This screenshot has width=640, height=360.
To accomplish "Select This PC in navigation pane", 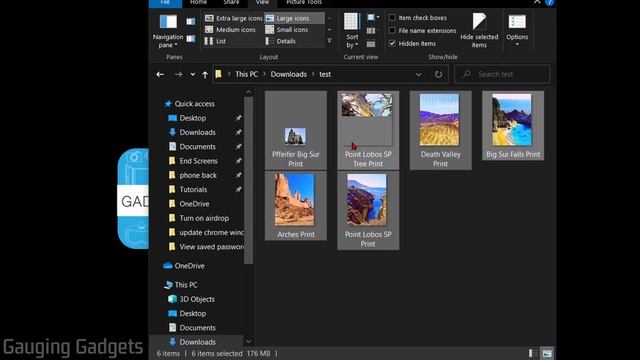I will tap(186, 284).
